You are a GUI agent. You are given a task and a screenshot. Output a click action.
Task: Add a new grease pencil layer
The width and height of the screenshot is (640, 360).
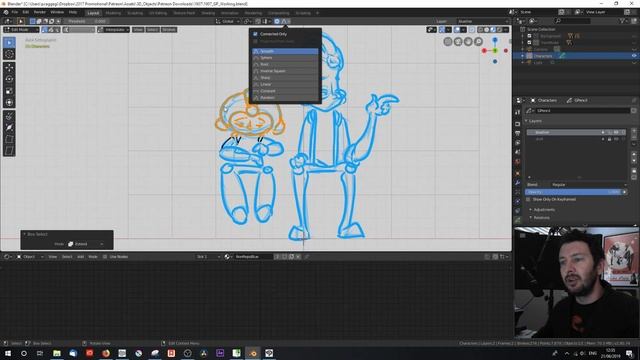(x=634, y=132)
